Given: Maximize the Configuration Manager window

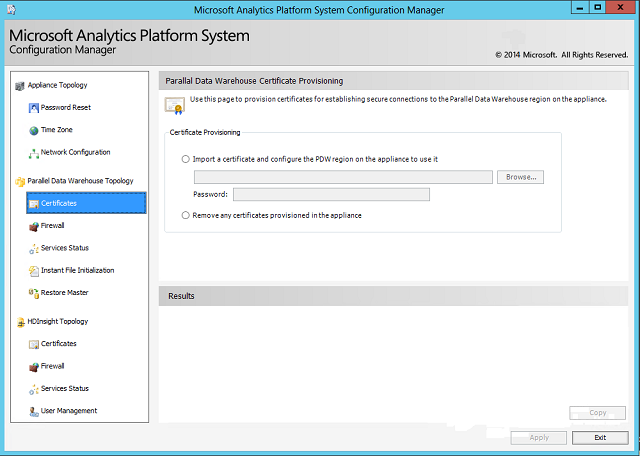Looking at the screenshot, I should [598, 8].
